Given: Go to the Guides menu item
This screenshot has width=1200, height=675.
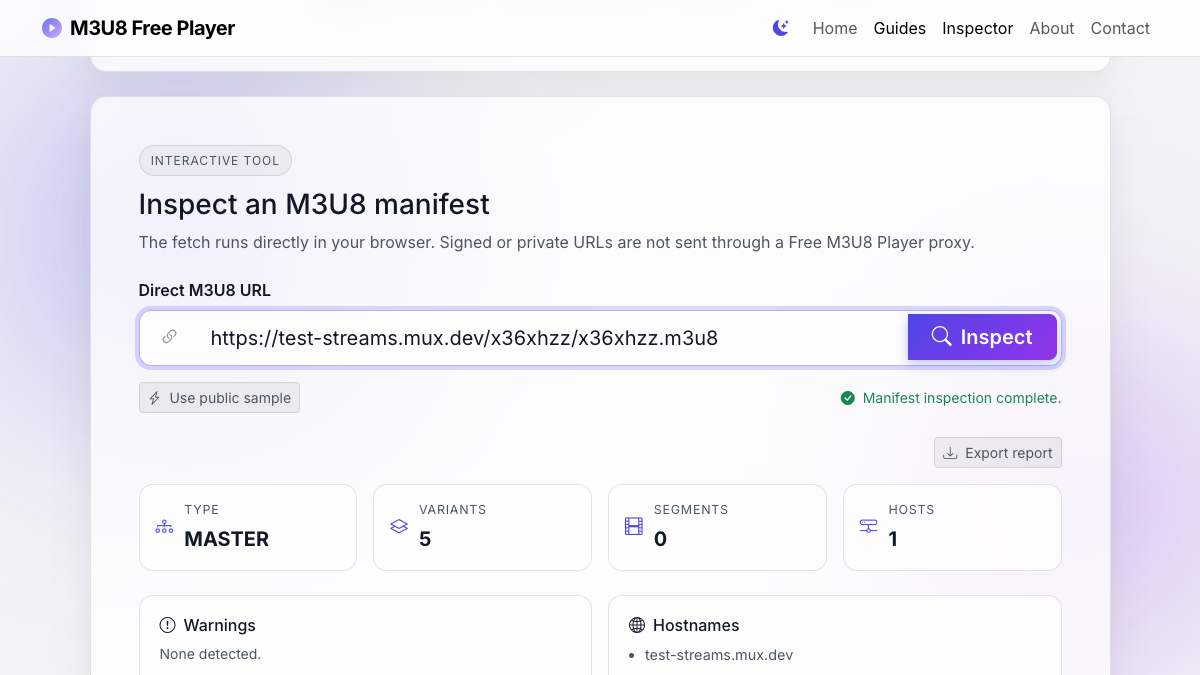Looking at the screenshot, I should tap(900, 28).
